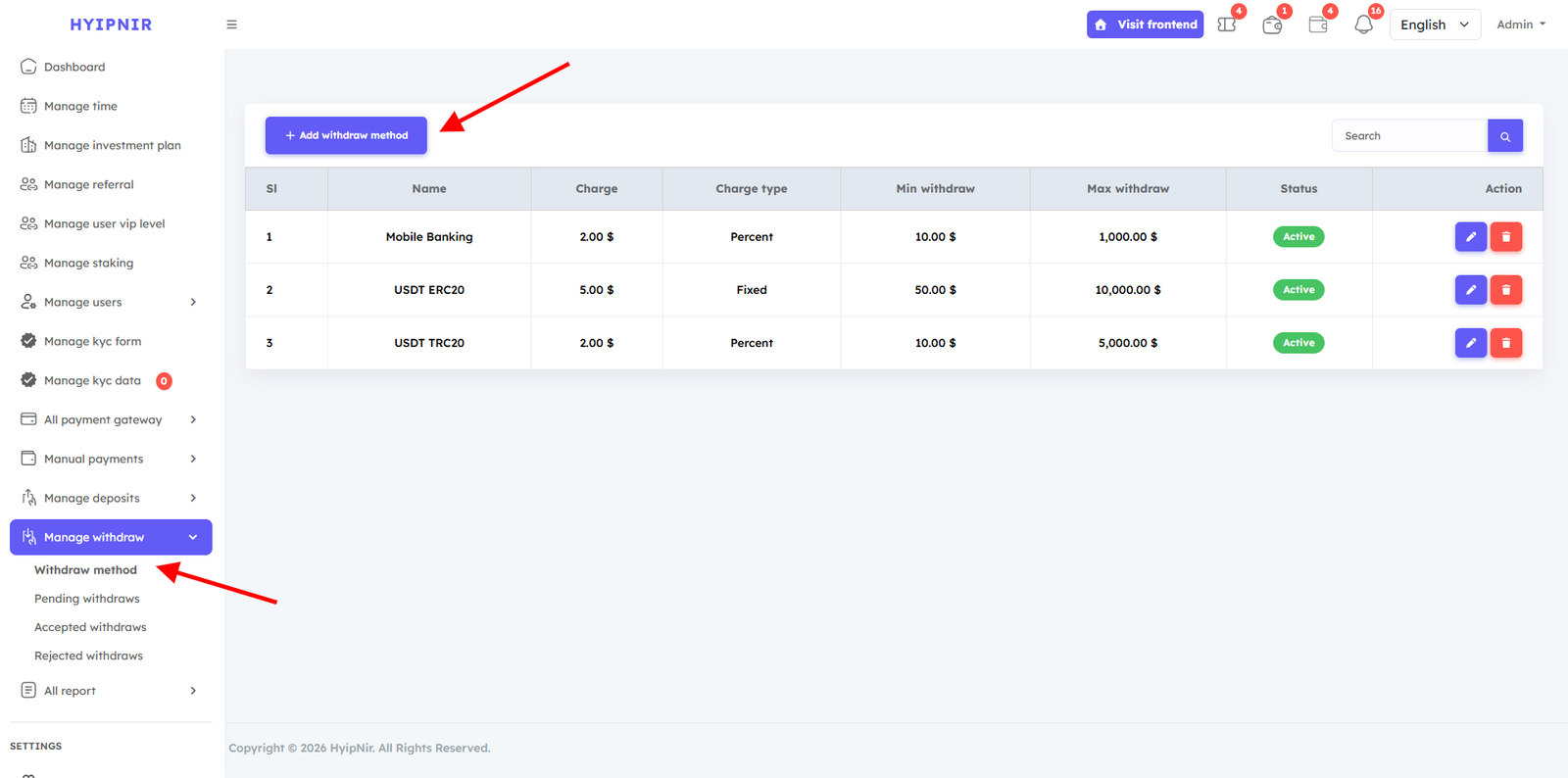The width and height of the screenshot is (1568, 778).
Task: Open Rejected withdraws submenu item
Action: tap(88, 656)
